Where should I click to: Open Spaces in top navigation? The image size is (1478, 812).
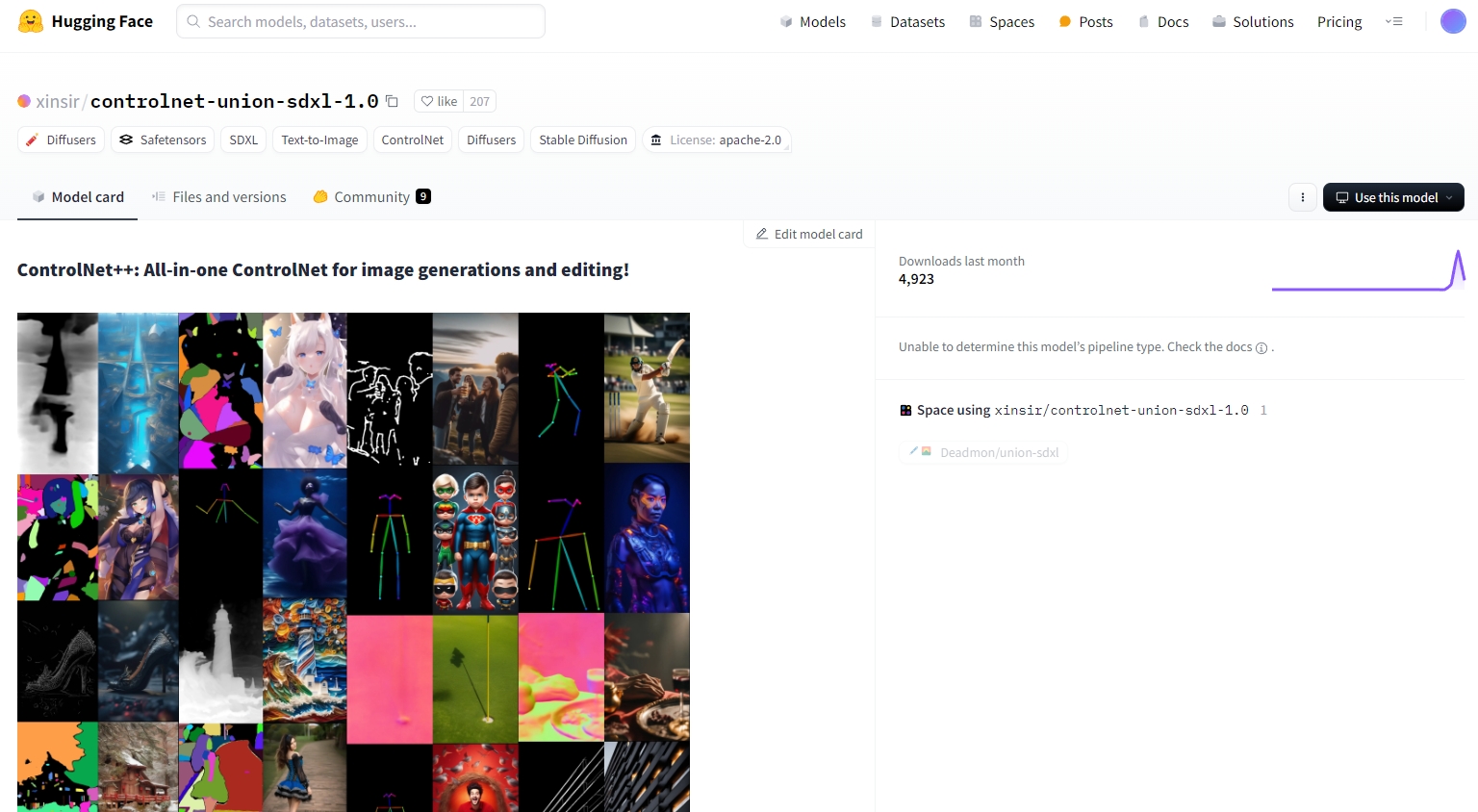pyautogui.click(x=1002, y=21)
